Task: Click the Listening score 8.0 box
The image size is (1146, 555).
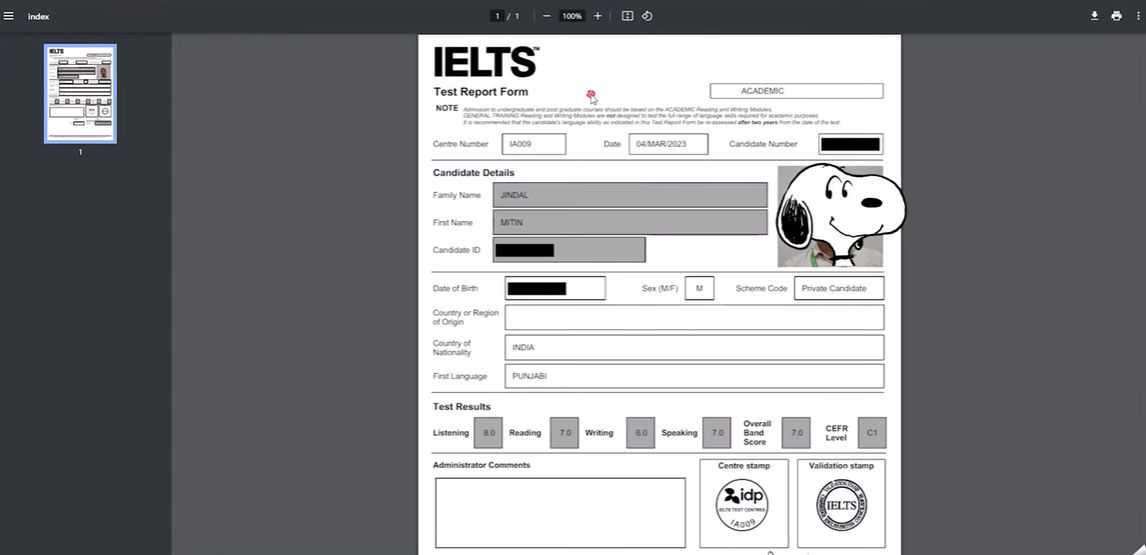Action: pos(488,433)
